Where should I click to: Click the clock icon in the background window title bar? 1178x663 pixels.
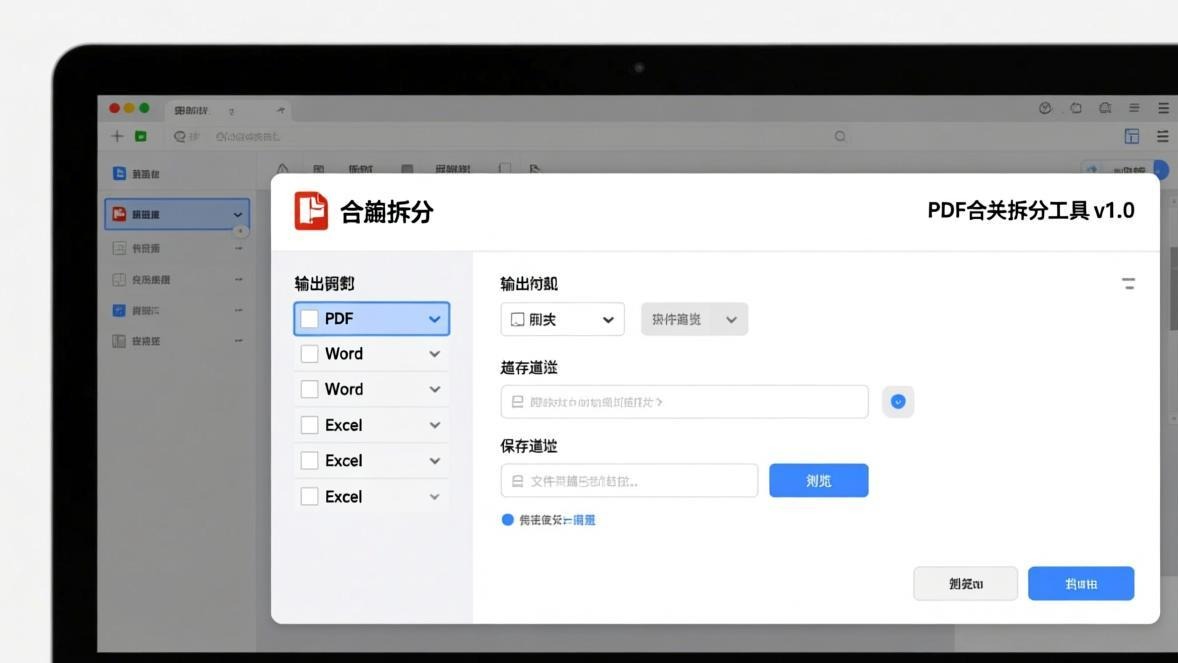(1045, 108)
